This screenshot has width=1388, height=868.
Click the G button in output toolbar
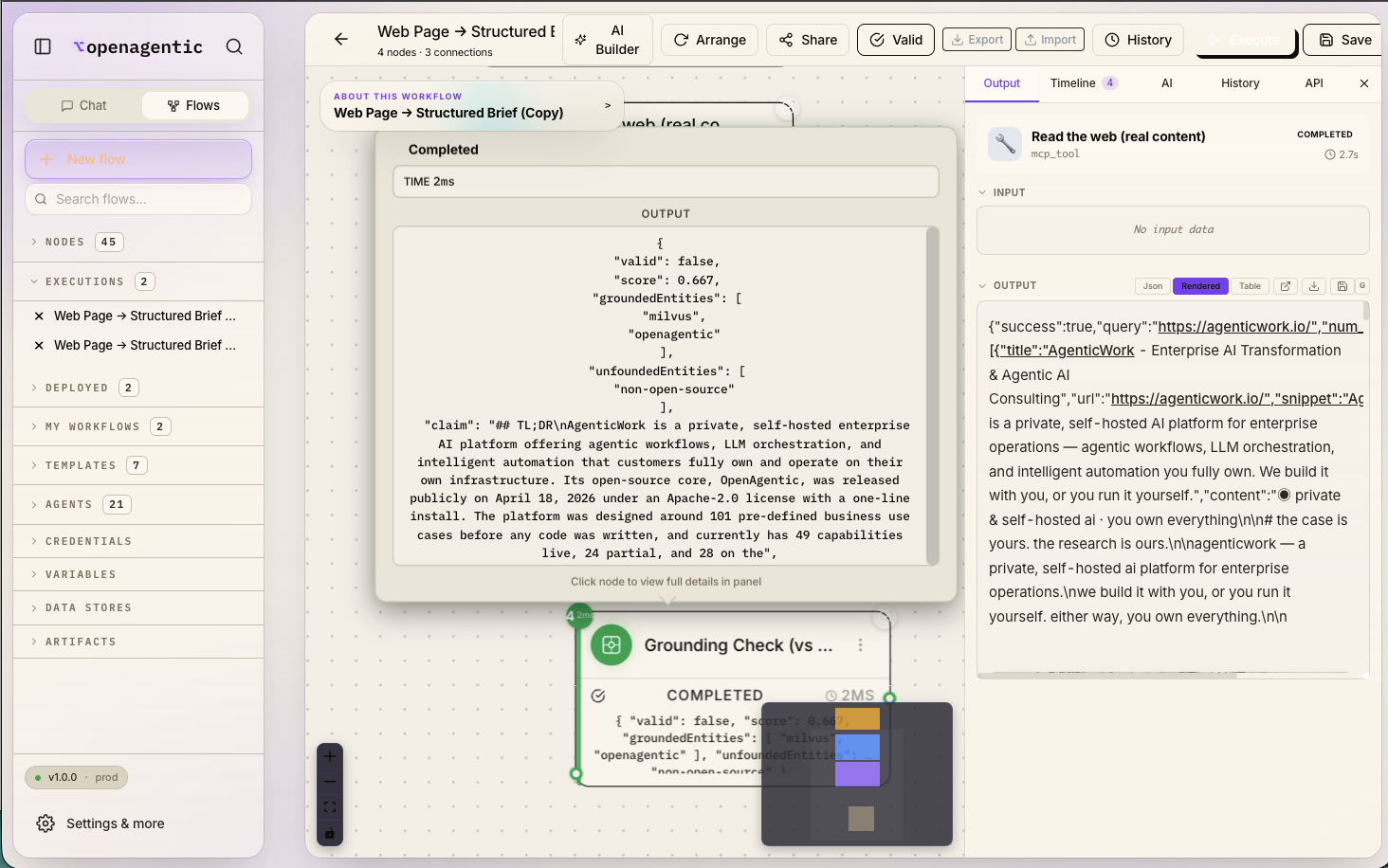(1362, 285)
